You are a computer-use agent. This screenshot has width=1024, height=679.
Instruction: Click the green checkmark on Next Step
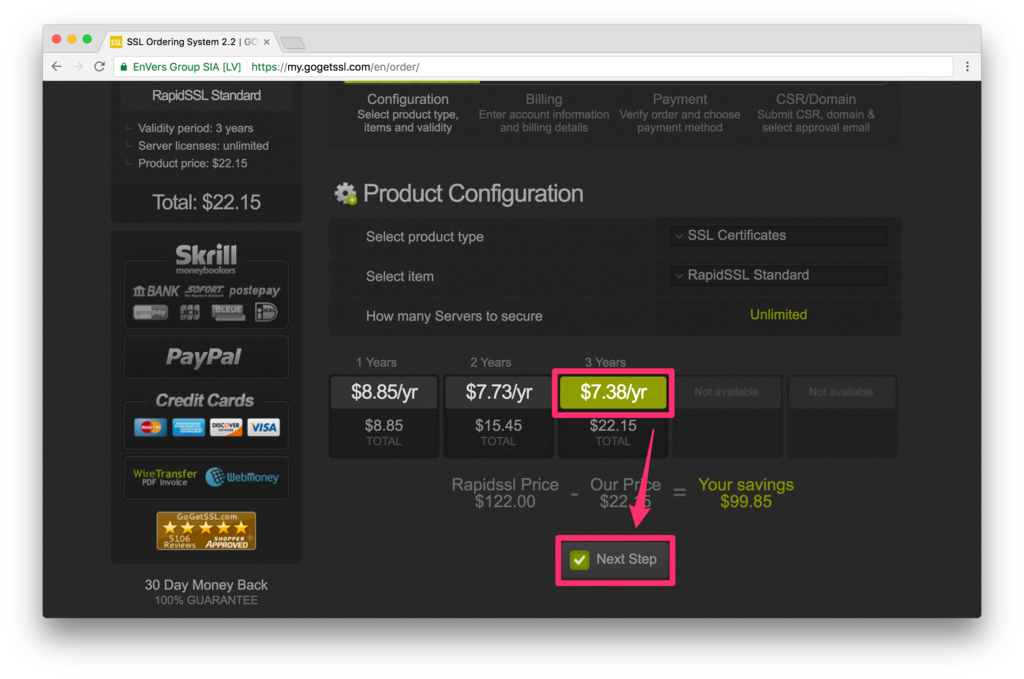[579, 560]
